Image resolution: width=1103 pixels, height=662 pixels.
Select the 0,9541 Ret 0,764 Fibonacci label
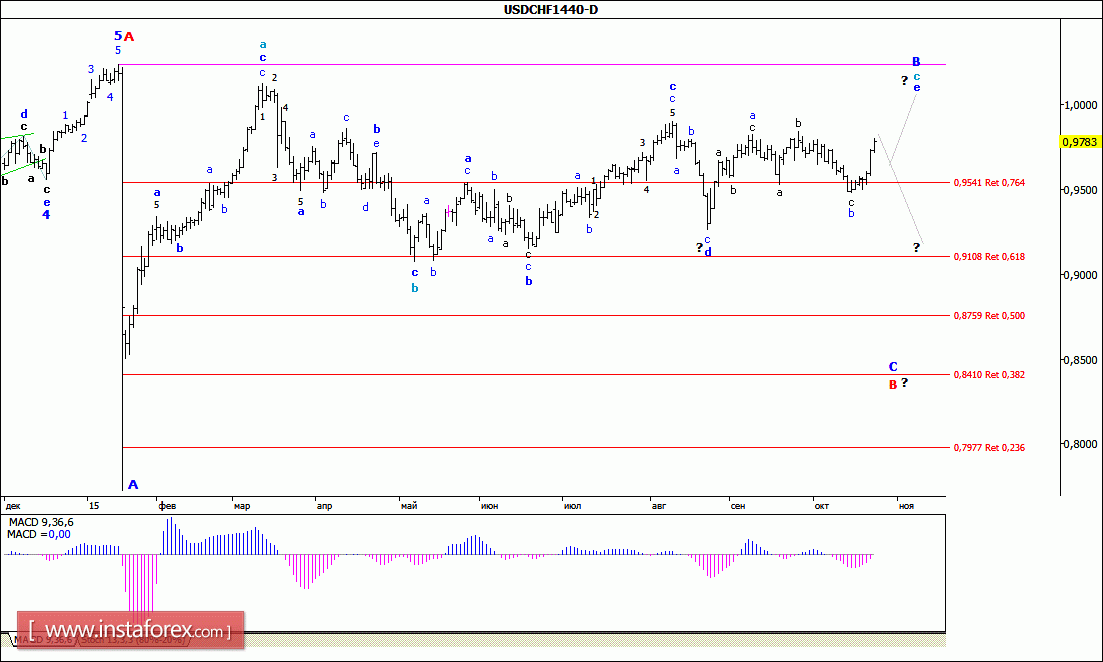pyautogui.click(x=988, y=183)
